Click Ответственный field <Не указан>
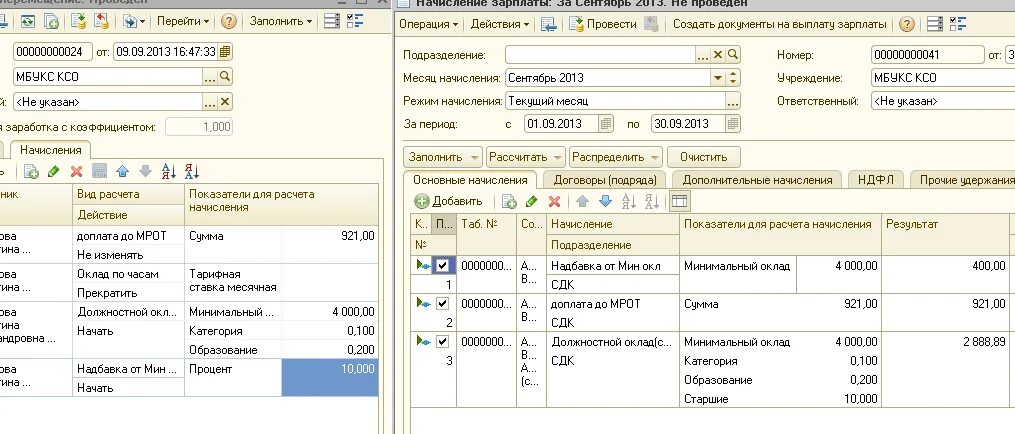 click(942, 101)
